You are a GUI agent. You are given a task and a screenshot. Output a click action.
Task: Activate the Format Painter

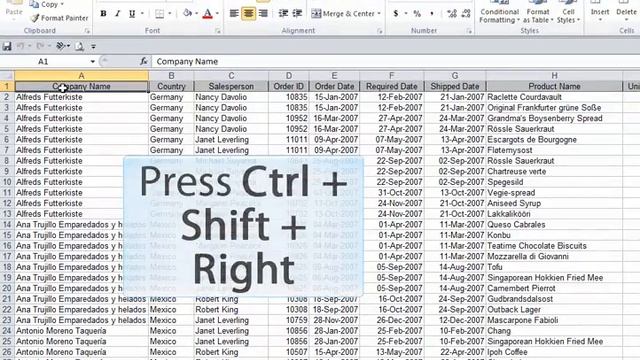(x=60, y=18)
